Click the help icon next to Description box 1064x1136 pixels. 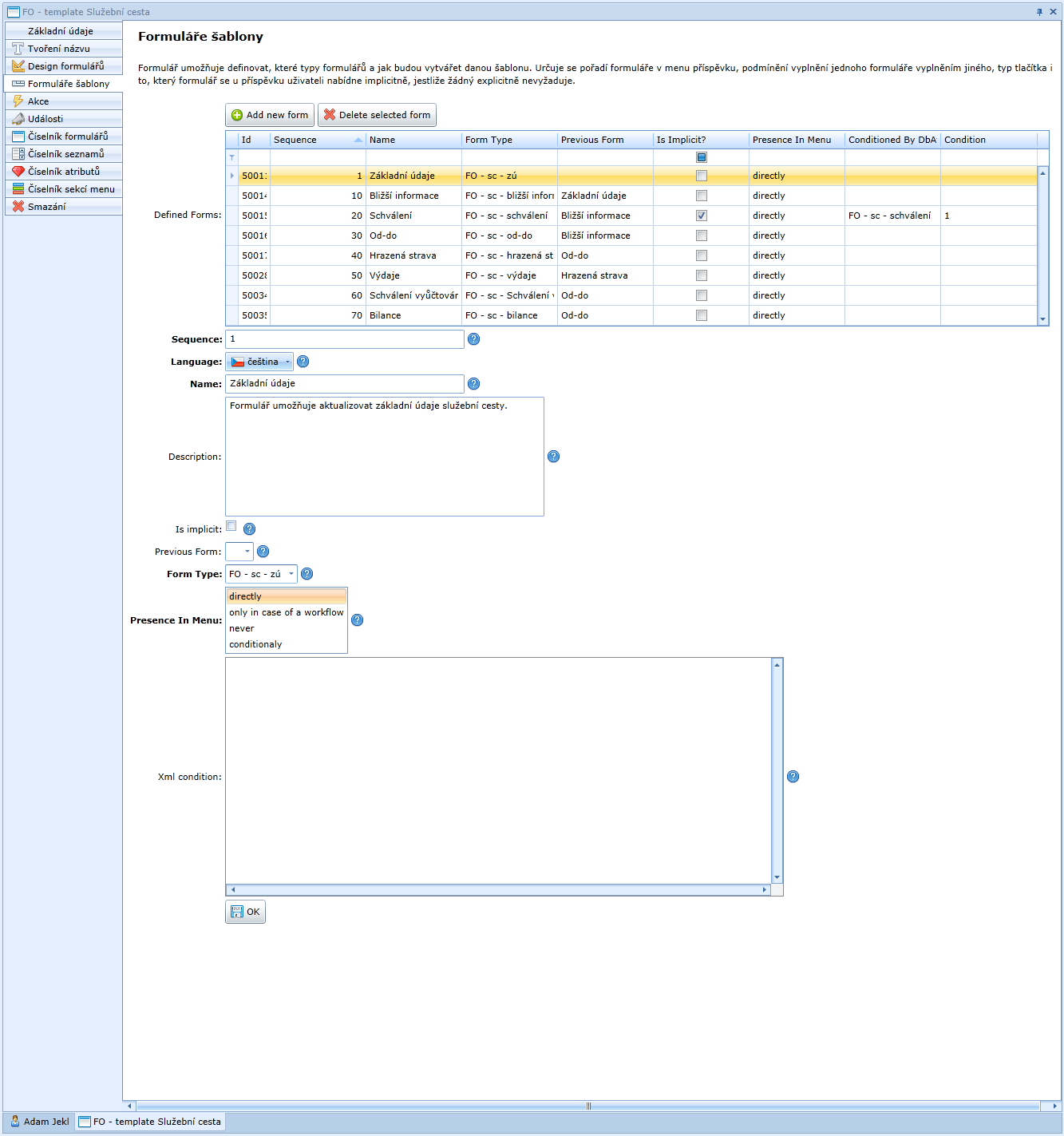[x=553, y=457]
